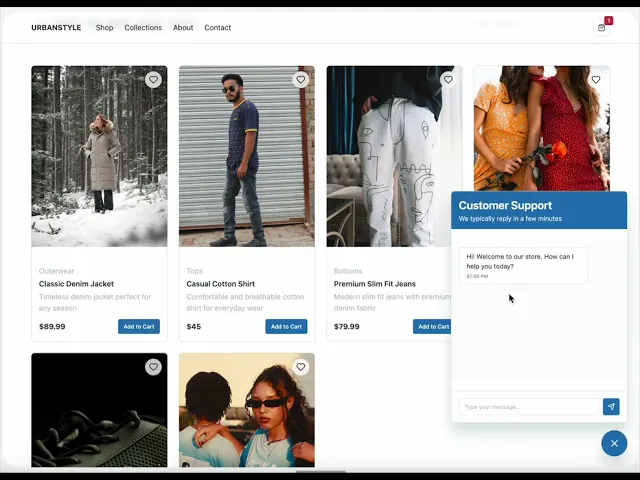This screenshot has height=480, width=640.
Task: Click the Tops category label
Action: pyautogui.click(x=194, y=271)
